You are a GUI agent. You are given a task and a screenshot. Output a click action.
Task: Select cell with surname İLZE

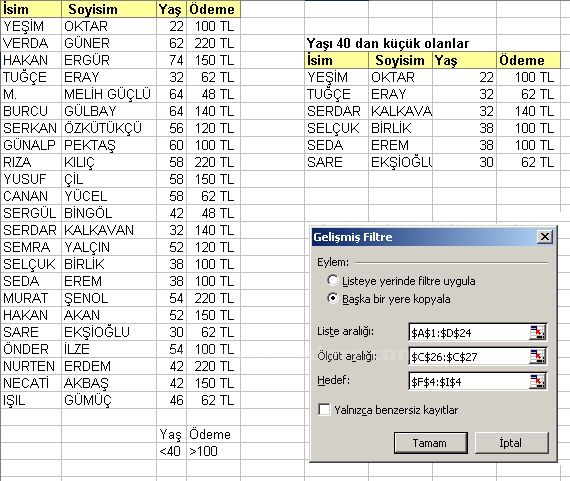click(109, 349)
